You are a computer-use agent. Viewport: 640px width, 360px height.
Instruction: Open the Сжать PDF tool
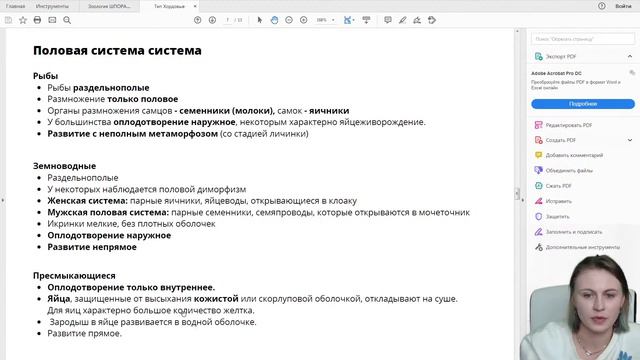(553, 186)
